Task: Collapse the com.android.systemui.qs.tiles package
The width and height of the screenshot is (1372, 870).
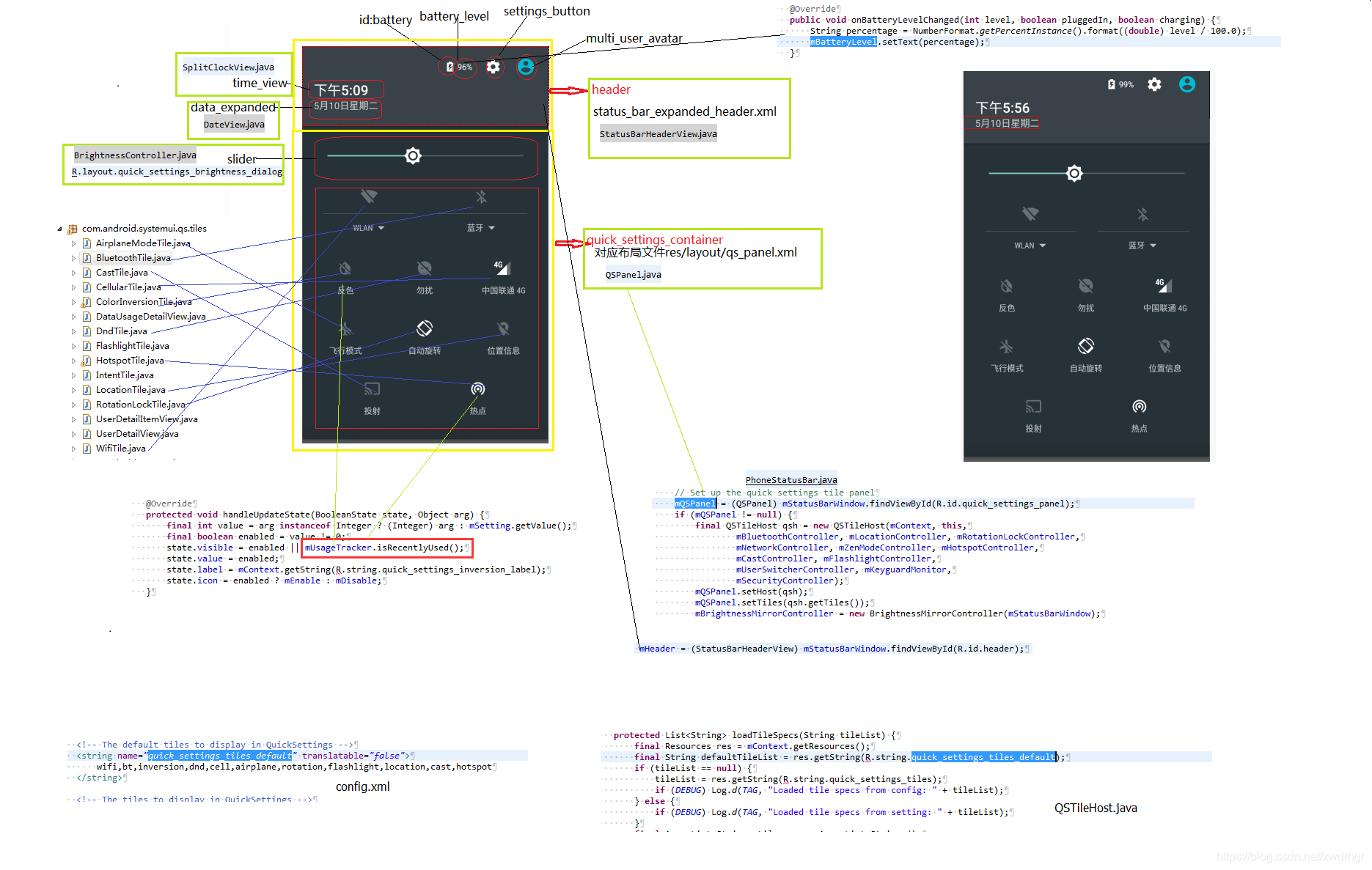Action: click(x=61, y=228)
